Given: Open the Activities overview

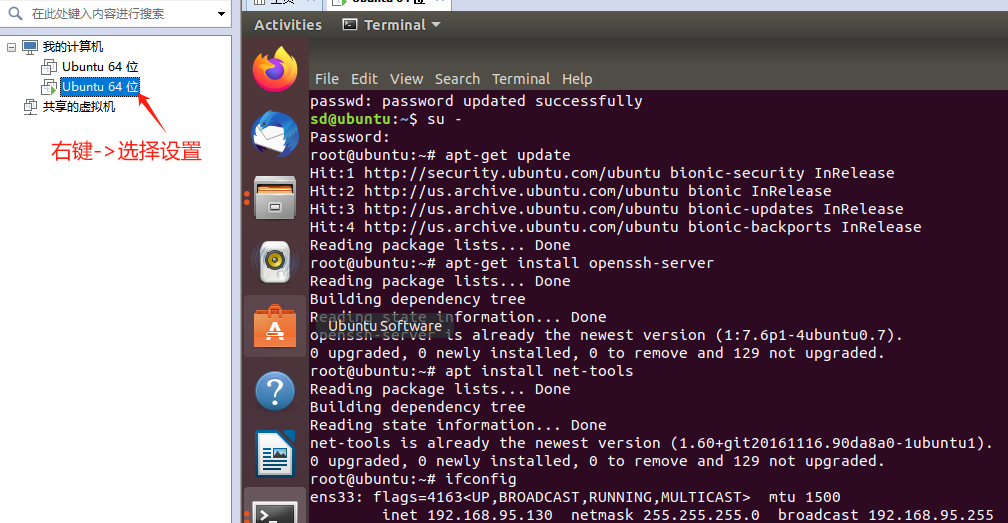Looking at the screenshot, I should 288,25.
